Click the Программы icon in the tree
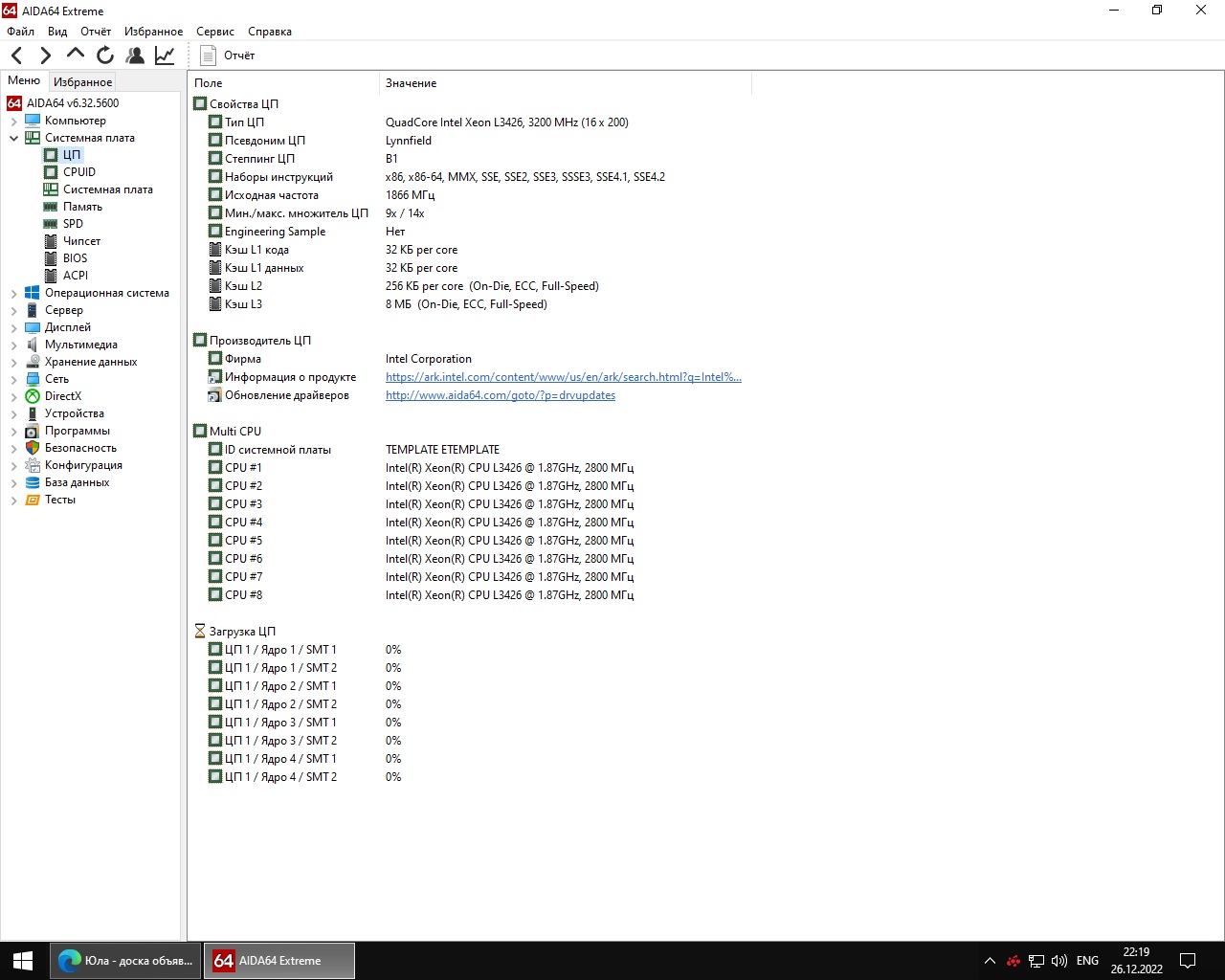This screenshot has height=980, width=1225. 33,431
